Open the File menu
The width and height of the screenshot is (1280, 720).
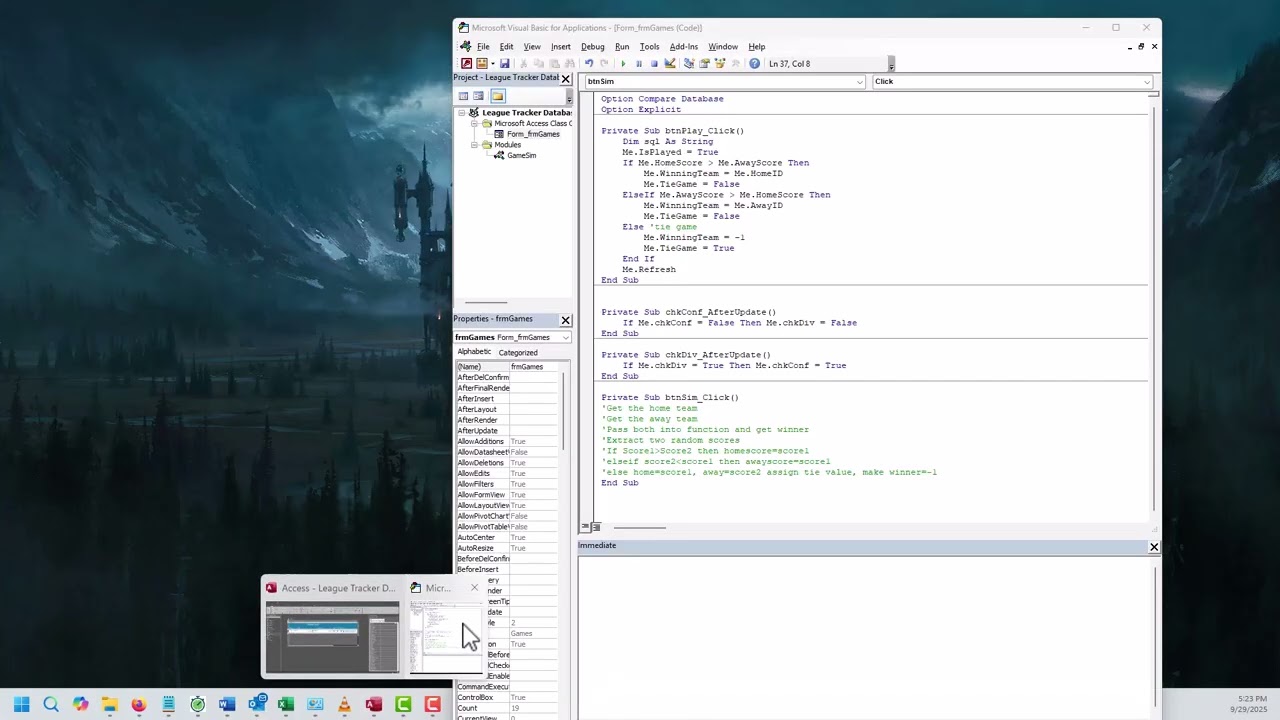coord(483,47)
